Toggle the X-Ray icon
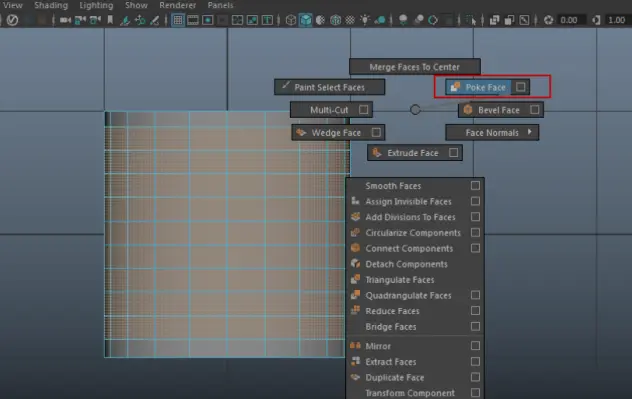This screenshot has width=632, height=399. [494, 20]
